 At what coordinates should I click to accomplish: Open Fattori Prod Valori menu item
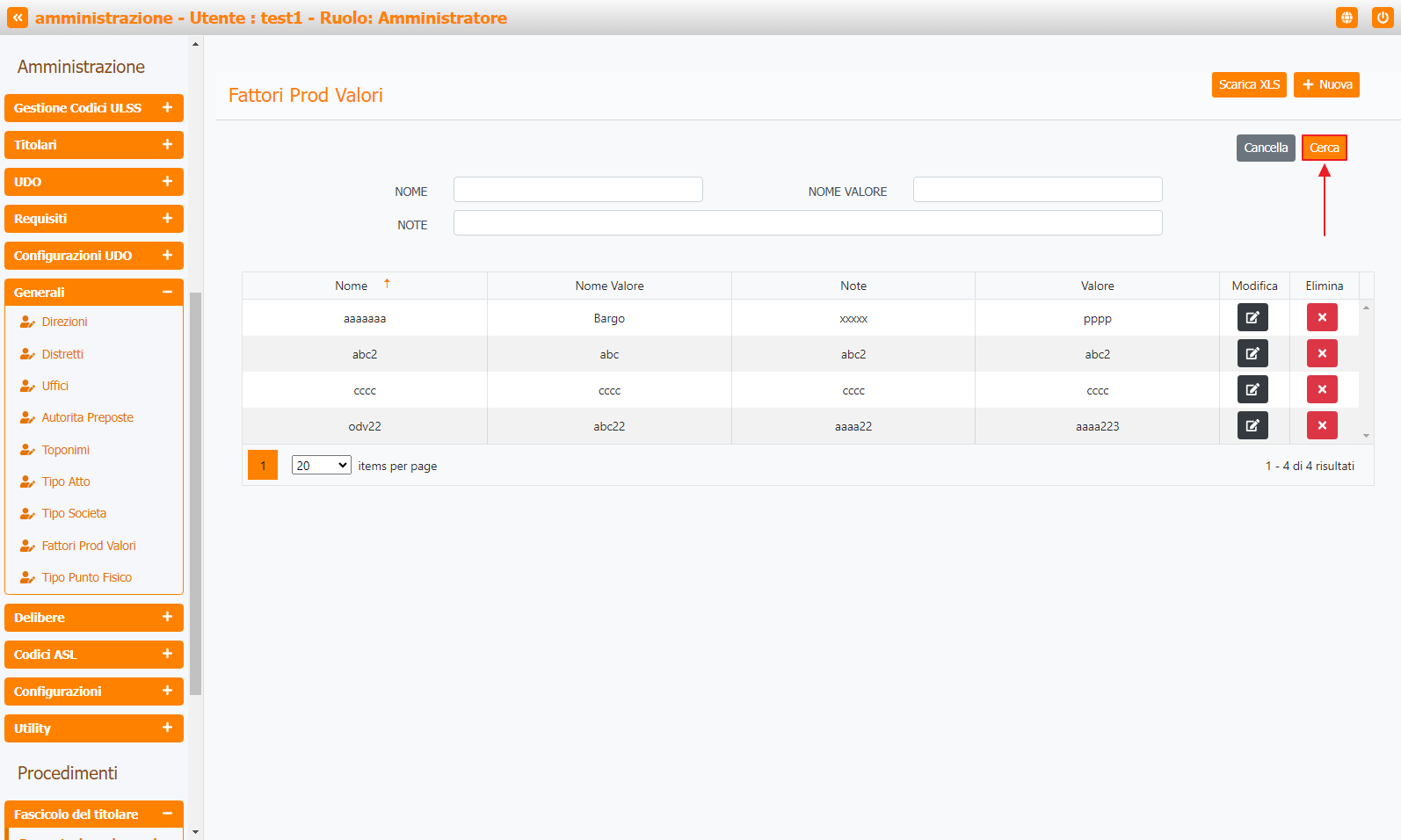click(x=89, y=546)
